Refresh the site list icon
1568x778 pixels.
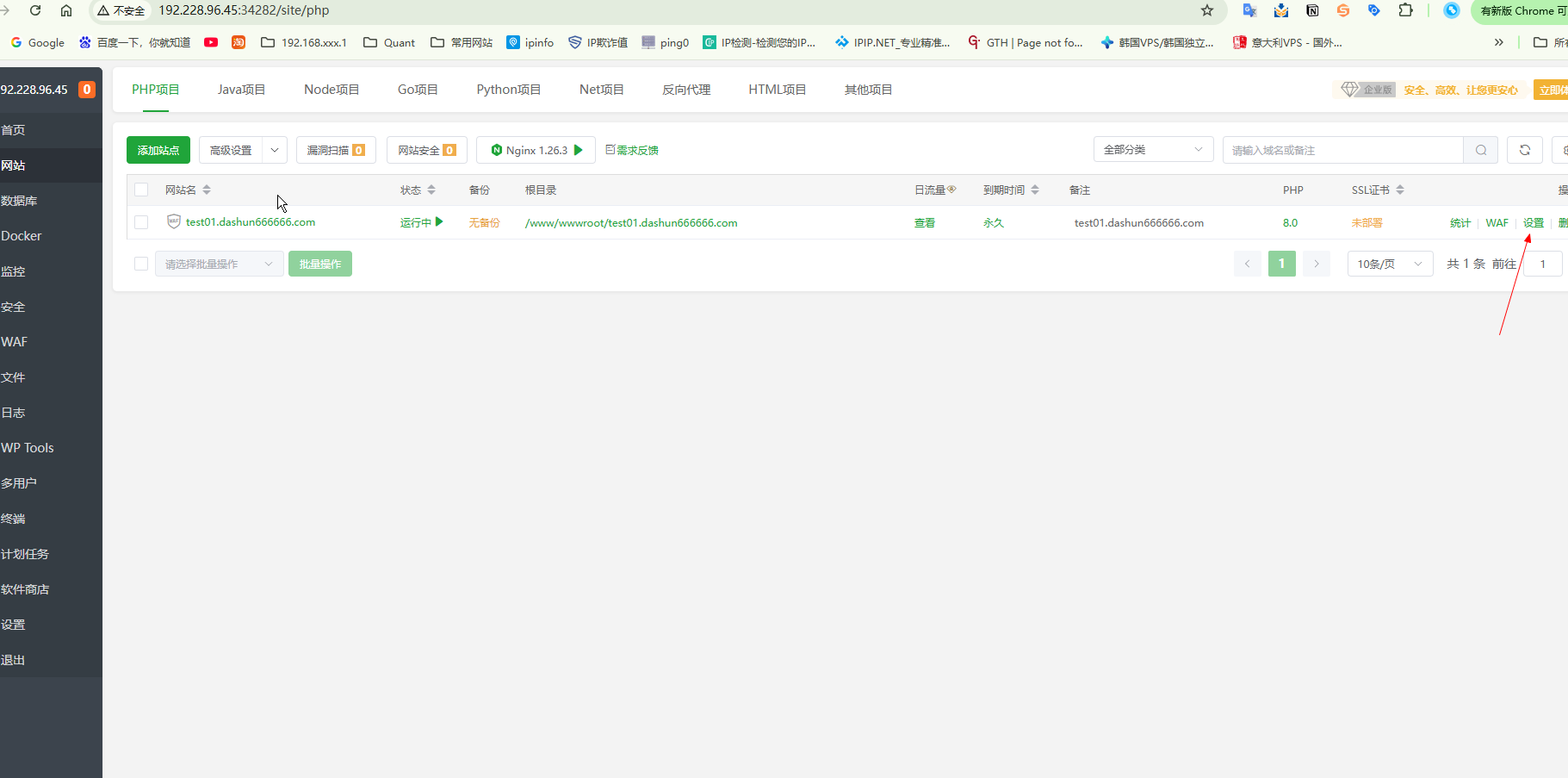click(1525, 150)
